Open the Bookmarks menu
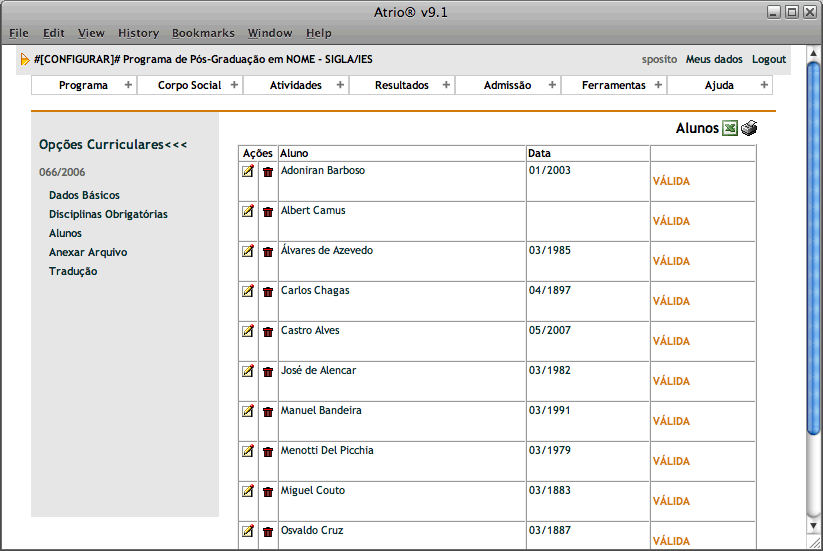823x551 pixels. pos(203,33)
